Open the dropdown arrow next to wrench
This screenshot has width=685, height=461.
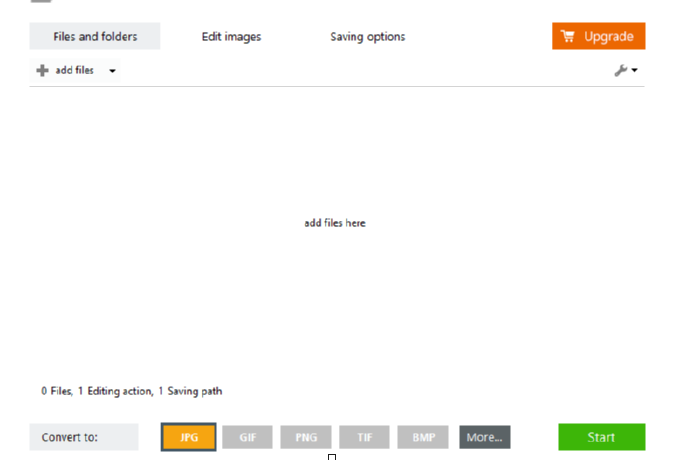pos(635,71)
